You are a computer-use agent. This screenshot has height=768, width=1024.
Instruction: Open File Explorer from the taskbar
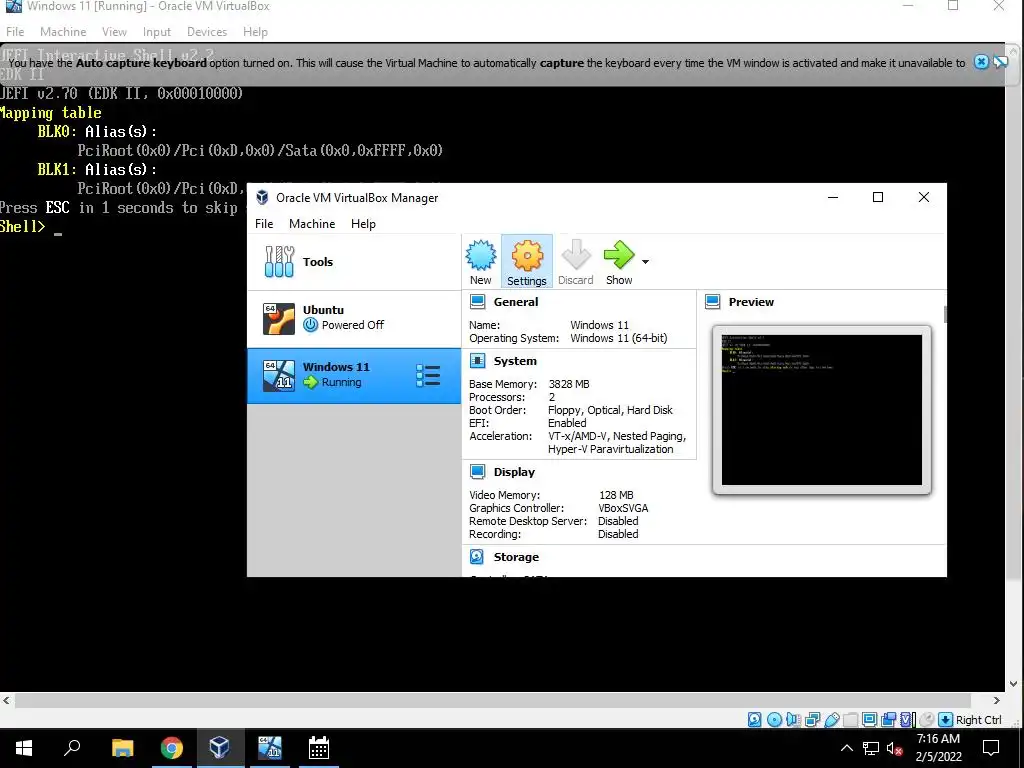pos(122,748)
